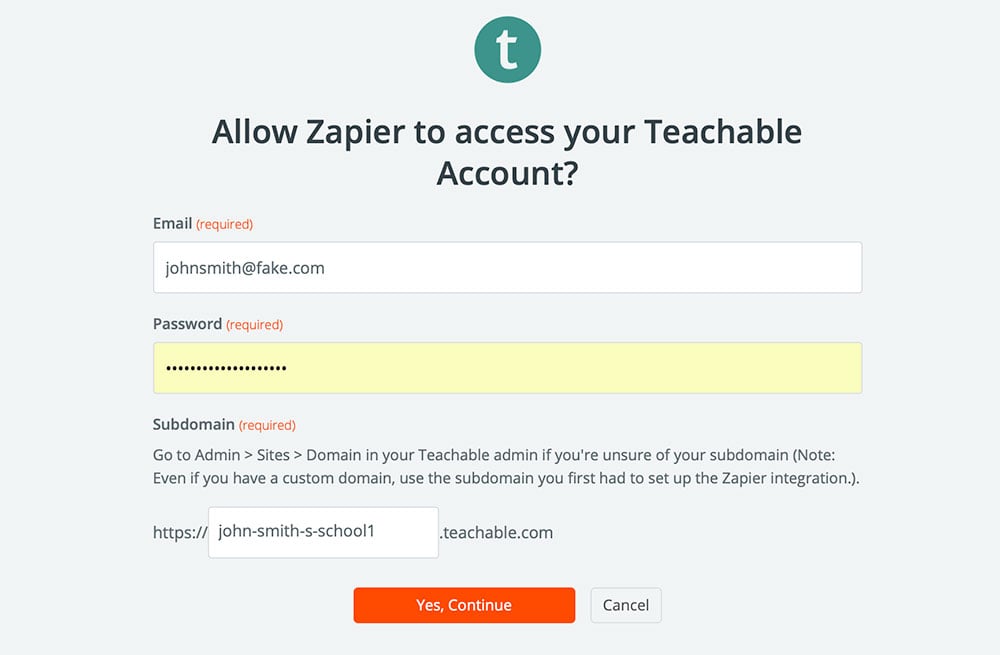Screen dimensions: 1000x655
Task: Click the Email field label
Action: (x=172, y=224)
